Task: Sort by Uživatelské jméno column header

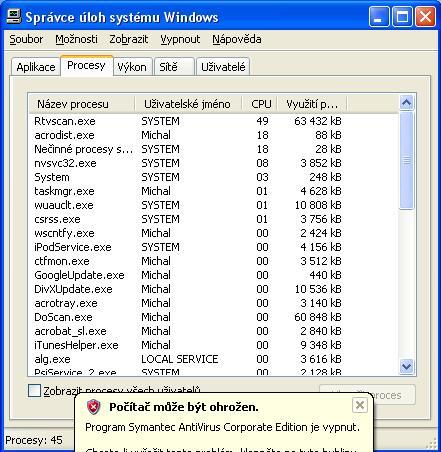Action: pos(188,104)
